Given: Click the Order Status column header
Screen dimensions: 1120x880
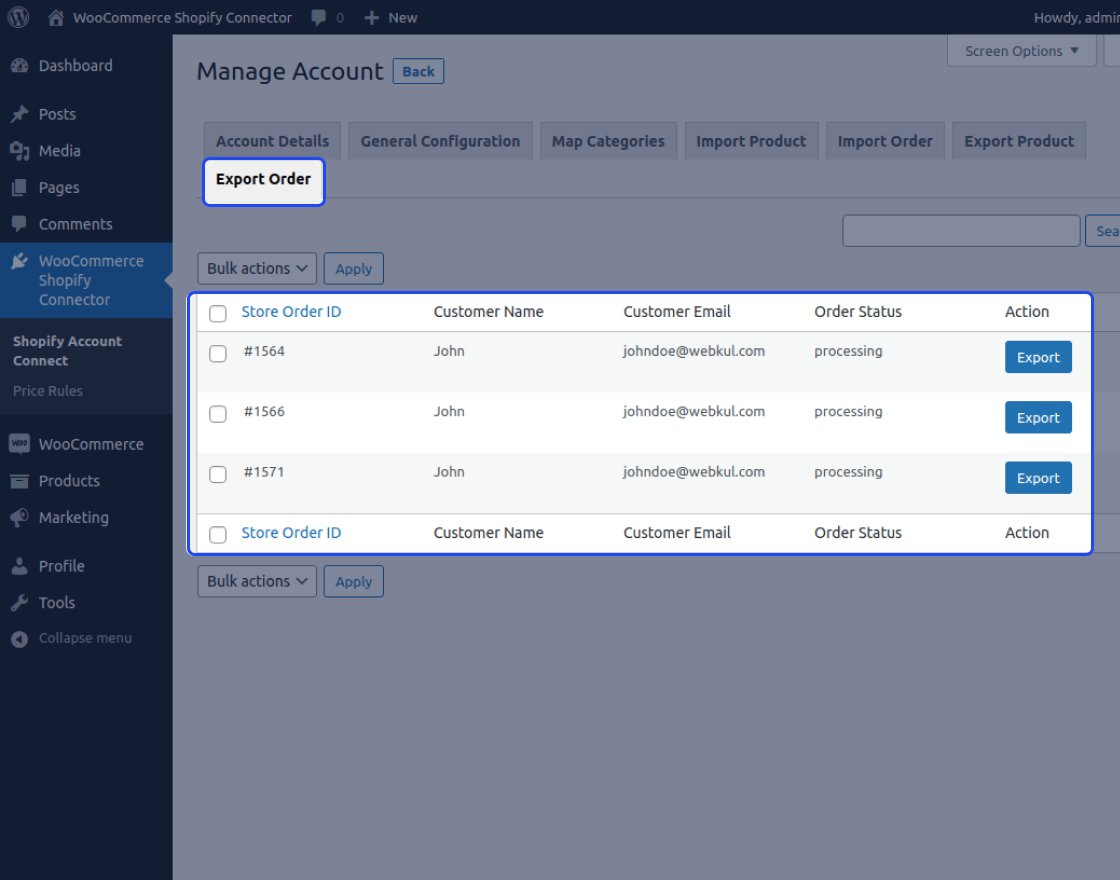Looking at the screenshot, I should tap(858, 311).
